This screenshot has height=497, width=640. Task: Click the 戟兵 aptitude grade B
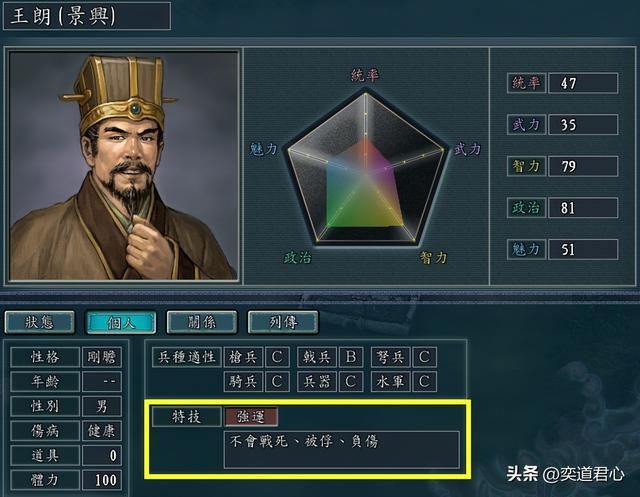coord(351,357)
